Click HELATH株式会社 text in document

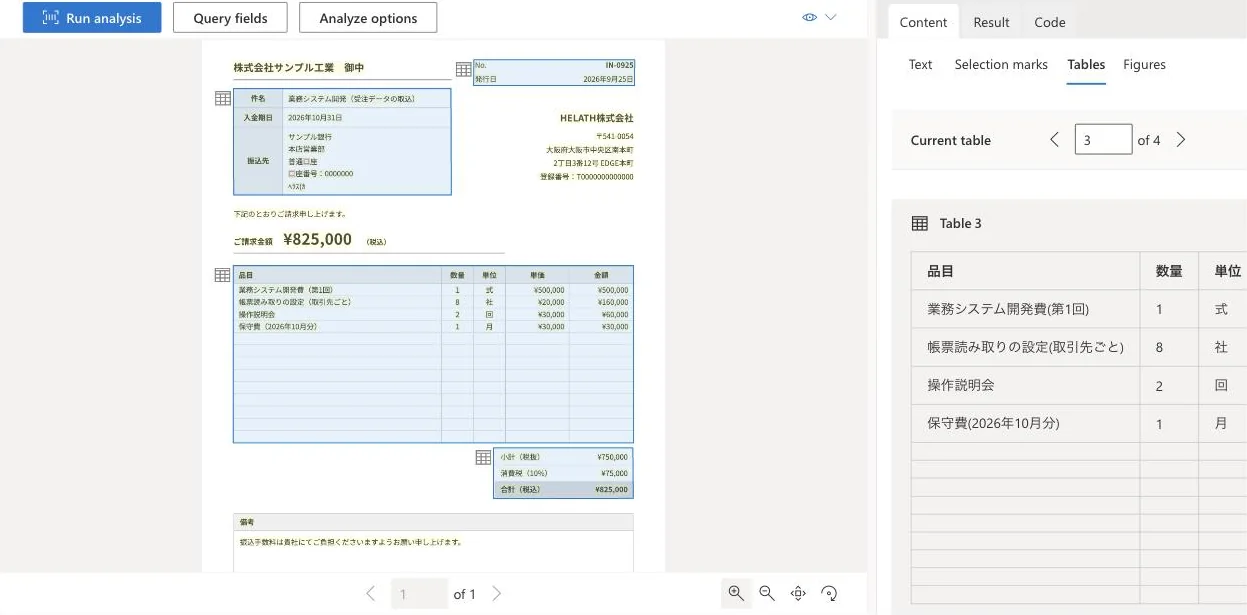tap(596, 118)
